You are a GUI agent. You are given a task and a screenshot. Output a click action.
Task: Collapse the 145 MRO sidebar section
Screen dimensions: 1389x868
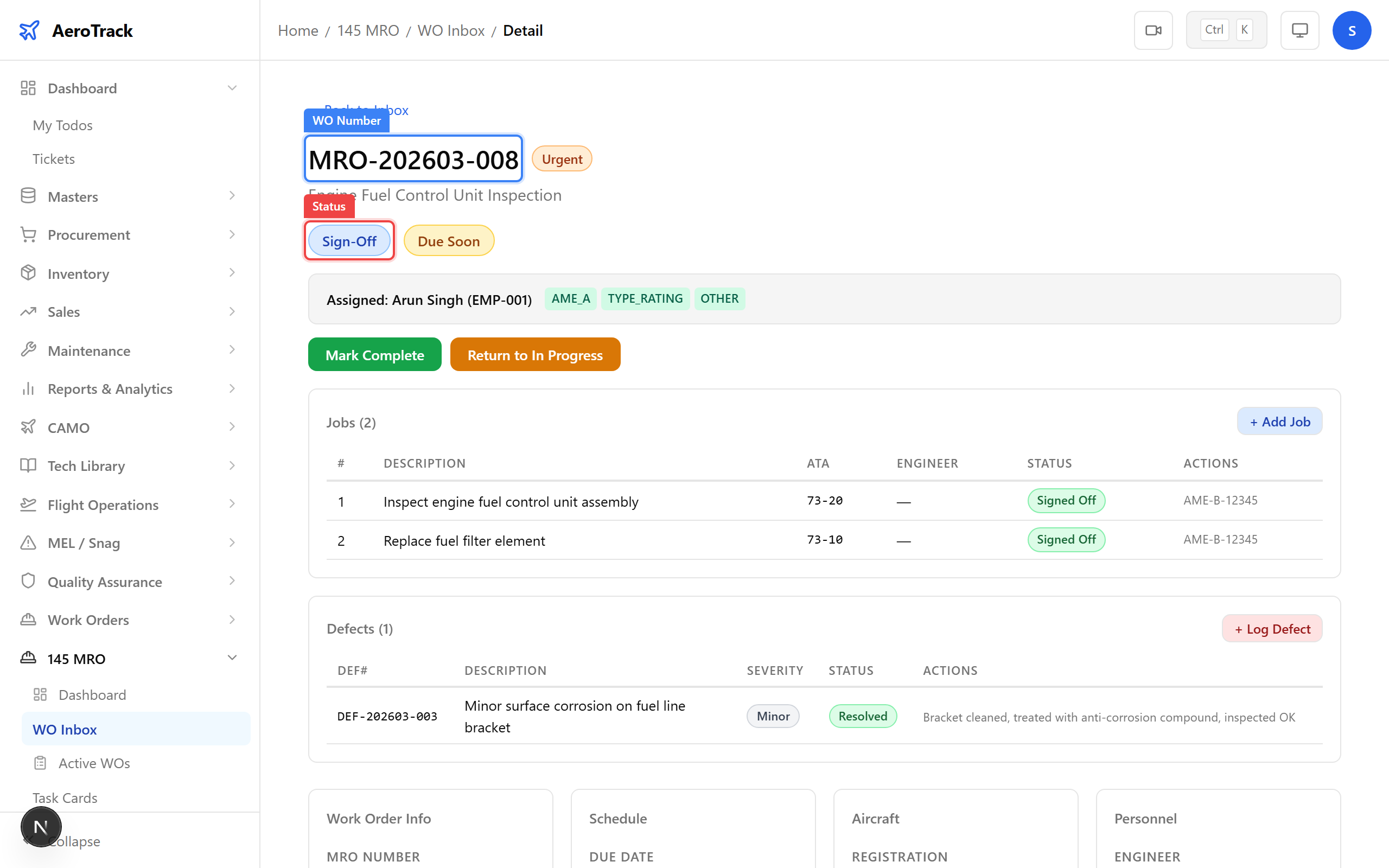coord(232,658)
